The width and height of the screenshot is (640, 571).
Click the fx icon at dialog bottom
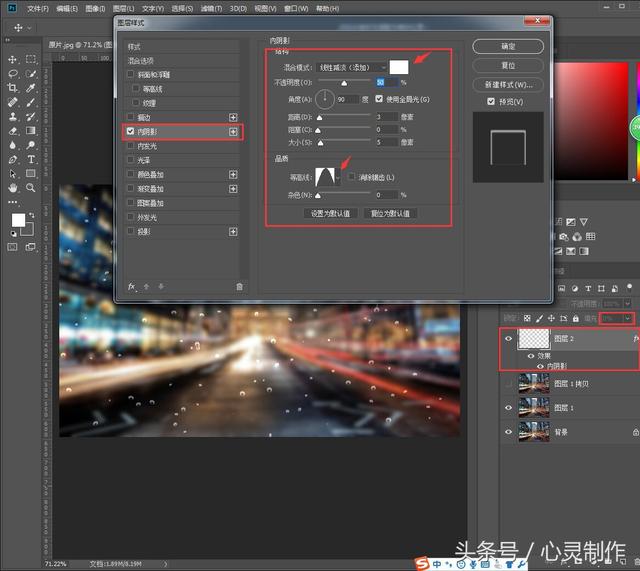[131, 287]
